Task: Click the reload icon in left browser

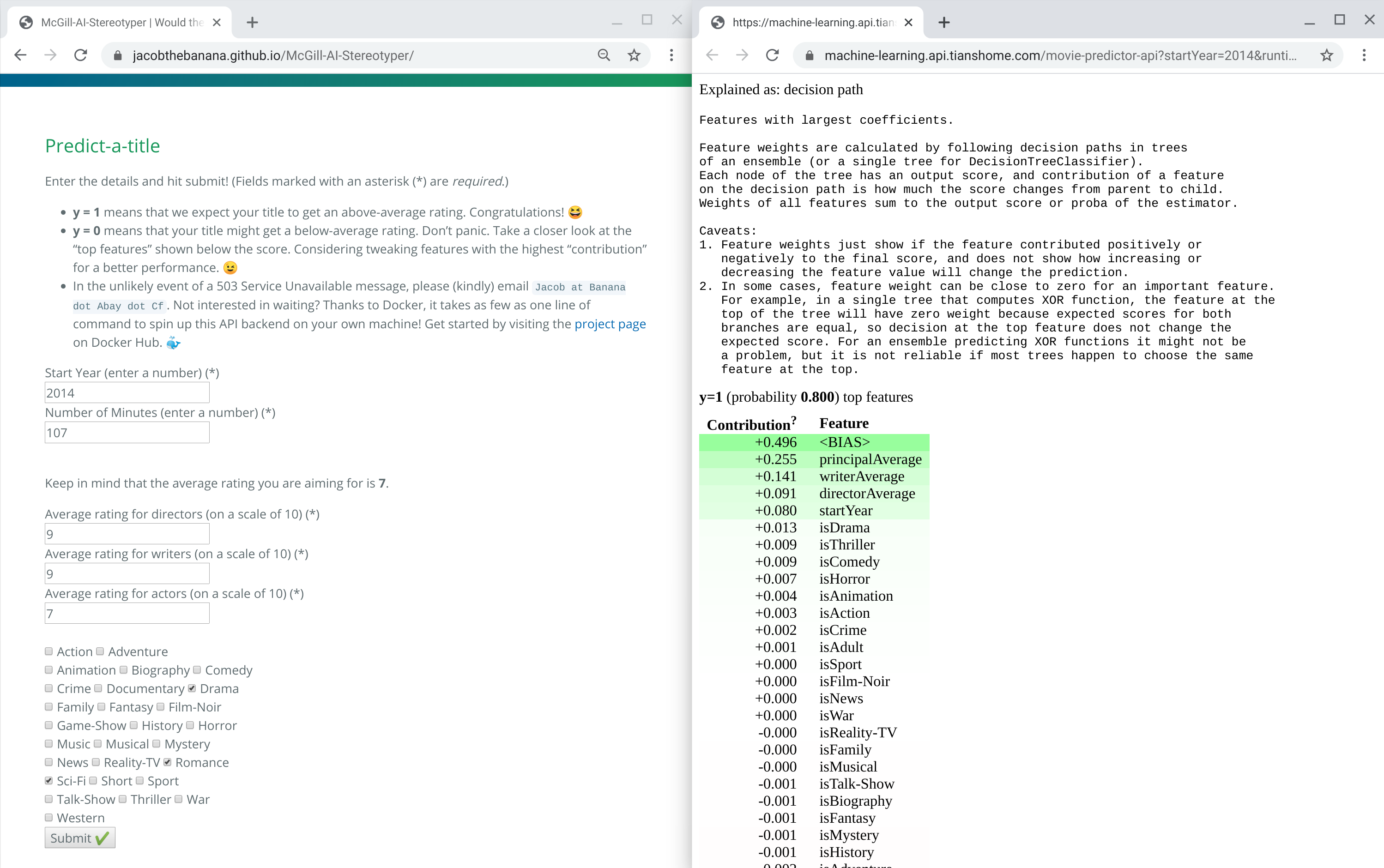Action: point(81,55)
